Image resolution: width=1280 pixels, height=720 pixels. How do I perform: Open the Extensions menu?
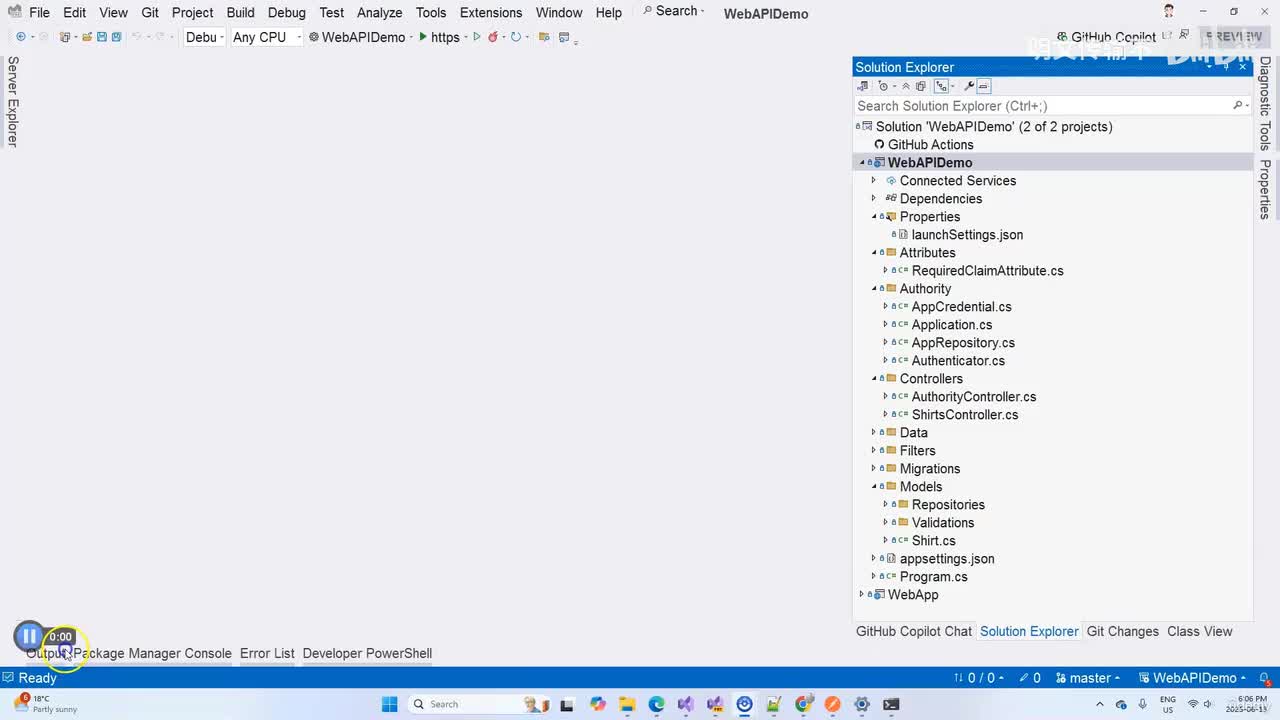click(x=491, y=13)
